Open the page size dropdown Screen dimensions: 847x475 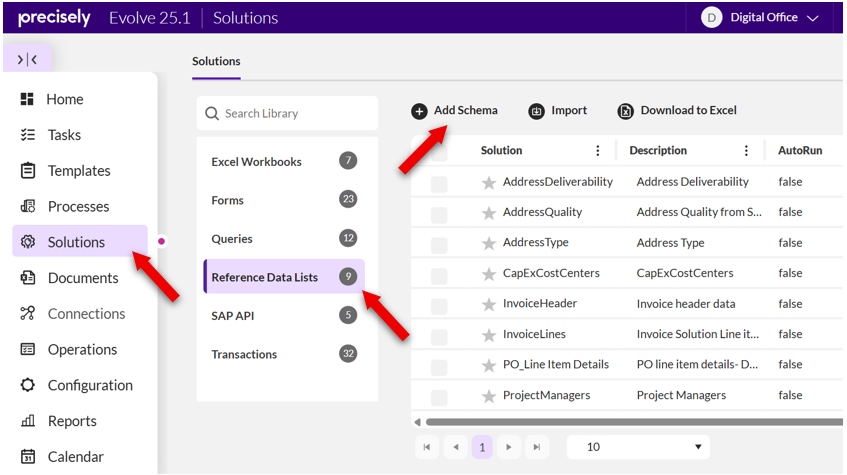click(638, 447)
